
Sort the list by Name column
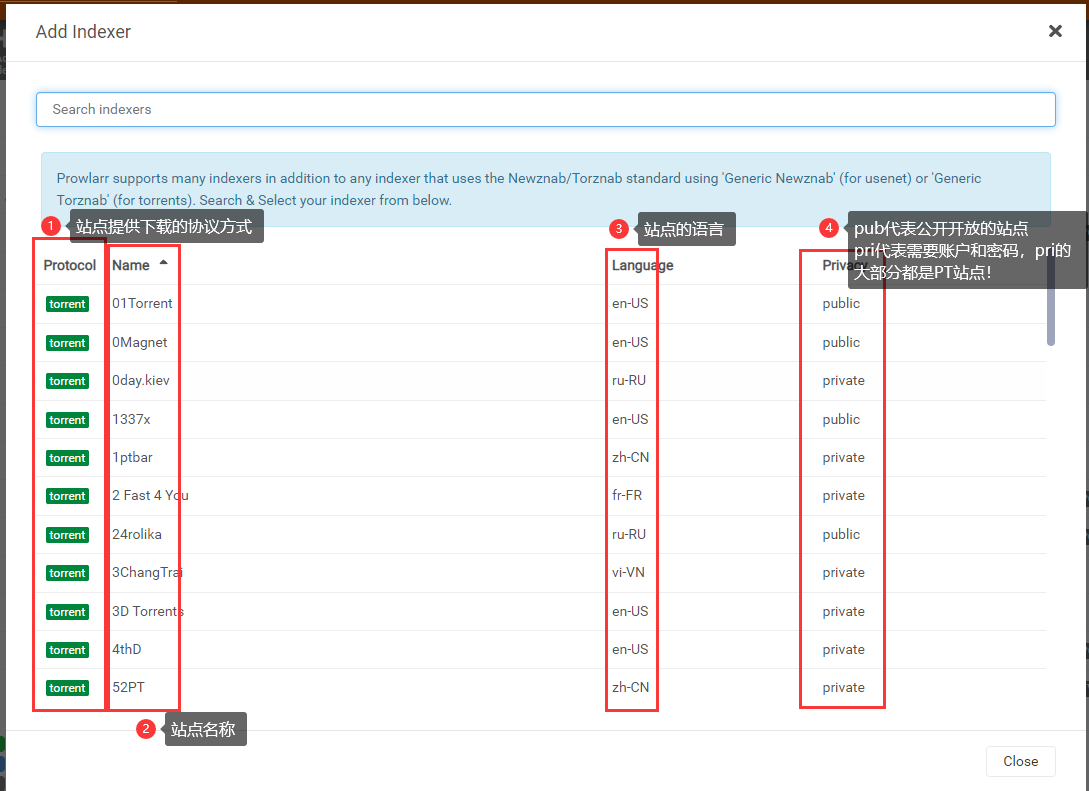tap(131, 265)
